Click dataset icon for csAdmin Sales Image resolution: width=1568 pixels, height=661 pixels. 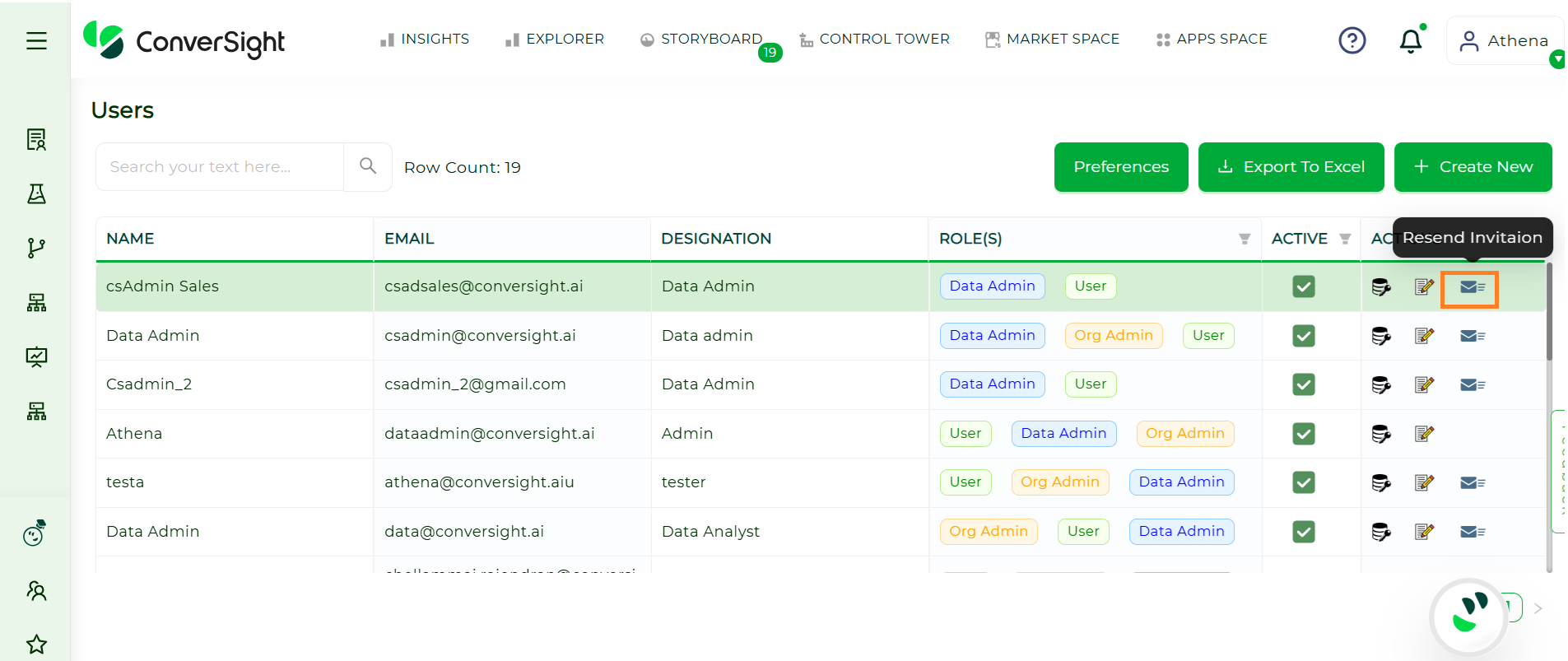click(1381, 286)
